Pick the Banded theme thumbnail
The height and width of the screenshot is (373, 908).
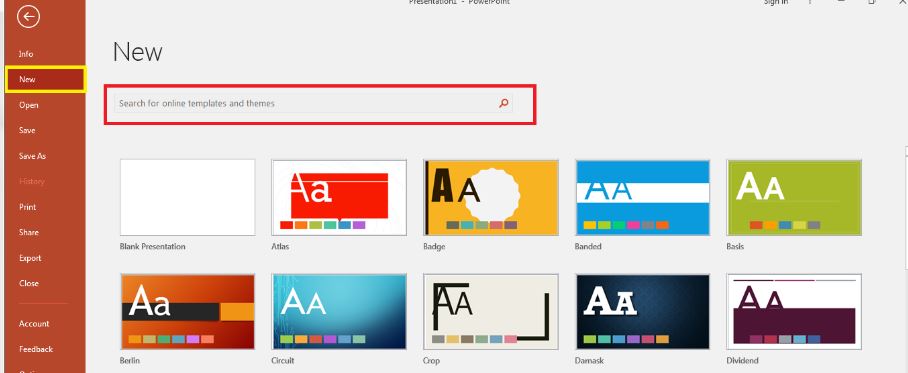[643, 198]
